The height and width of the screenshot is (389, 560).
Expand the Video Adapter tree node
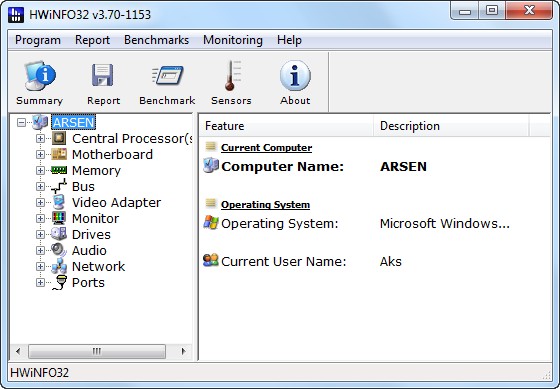point(40,202)
